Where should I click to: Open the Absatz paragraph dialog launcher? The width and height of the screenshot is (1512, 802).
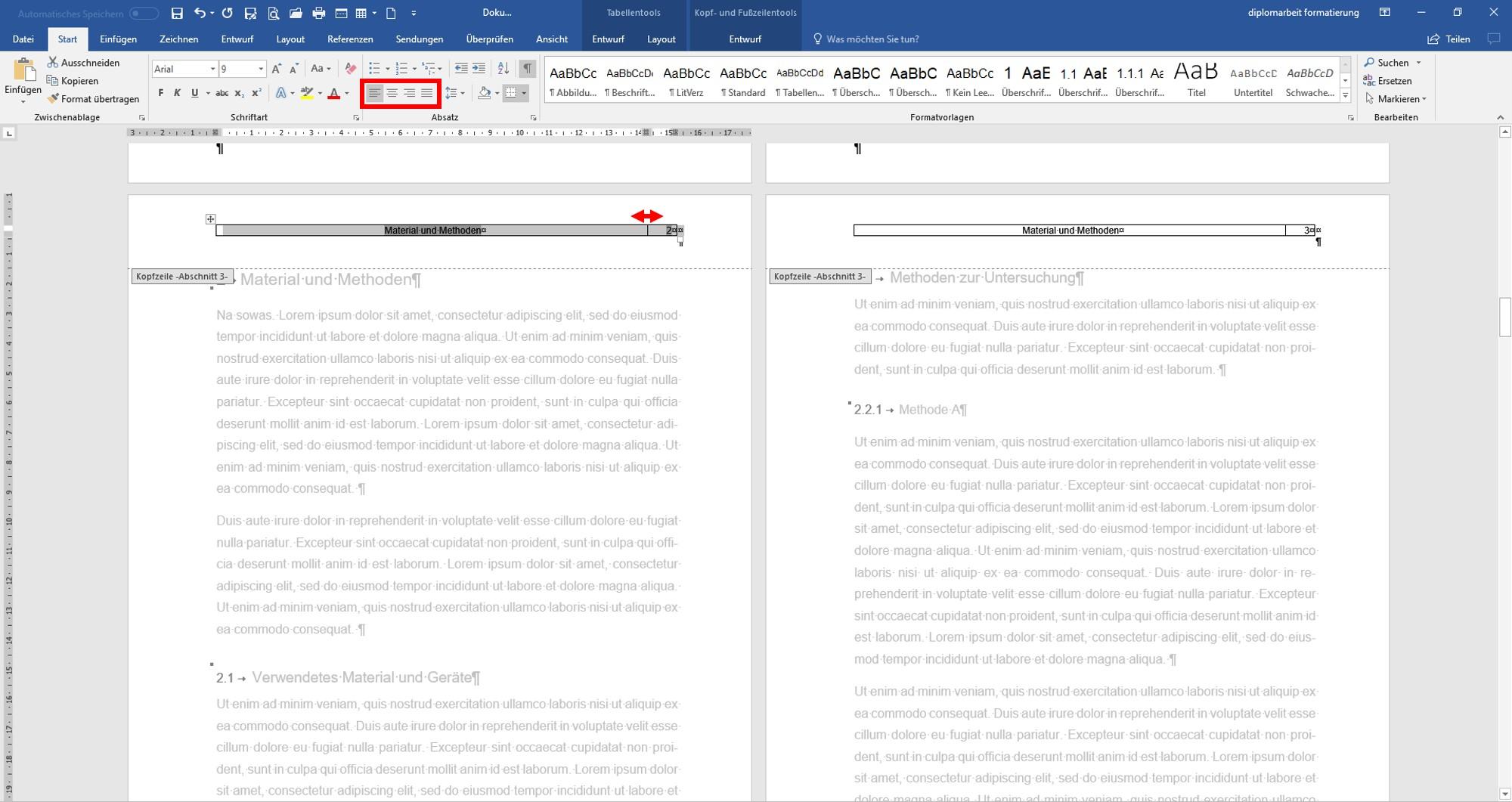point(533,118)
